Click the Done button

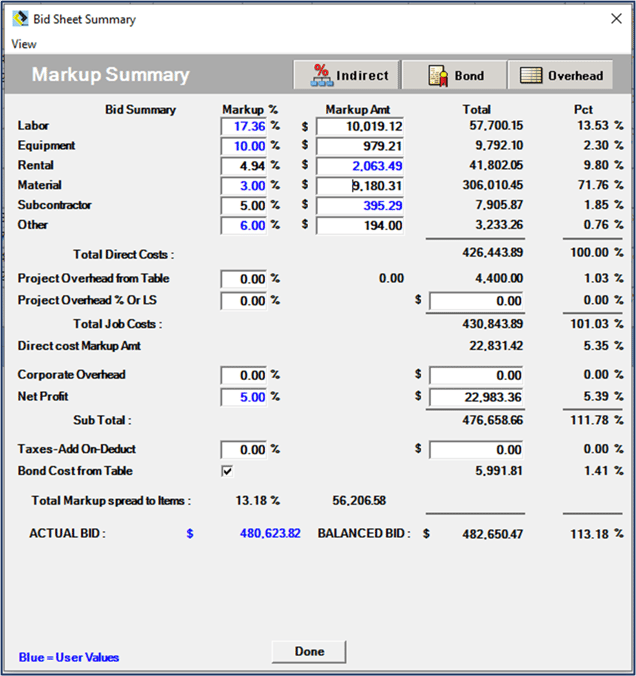click(x=309, y=651)
